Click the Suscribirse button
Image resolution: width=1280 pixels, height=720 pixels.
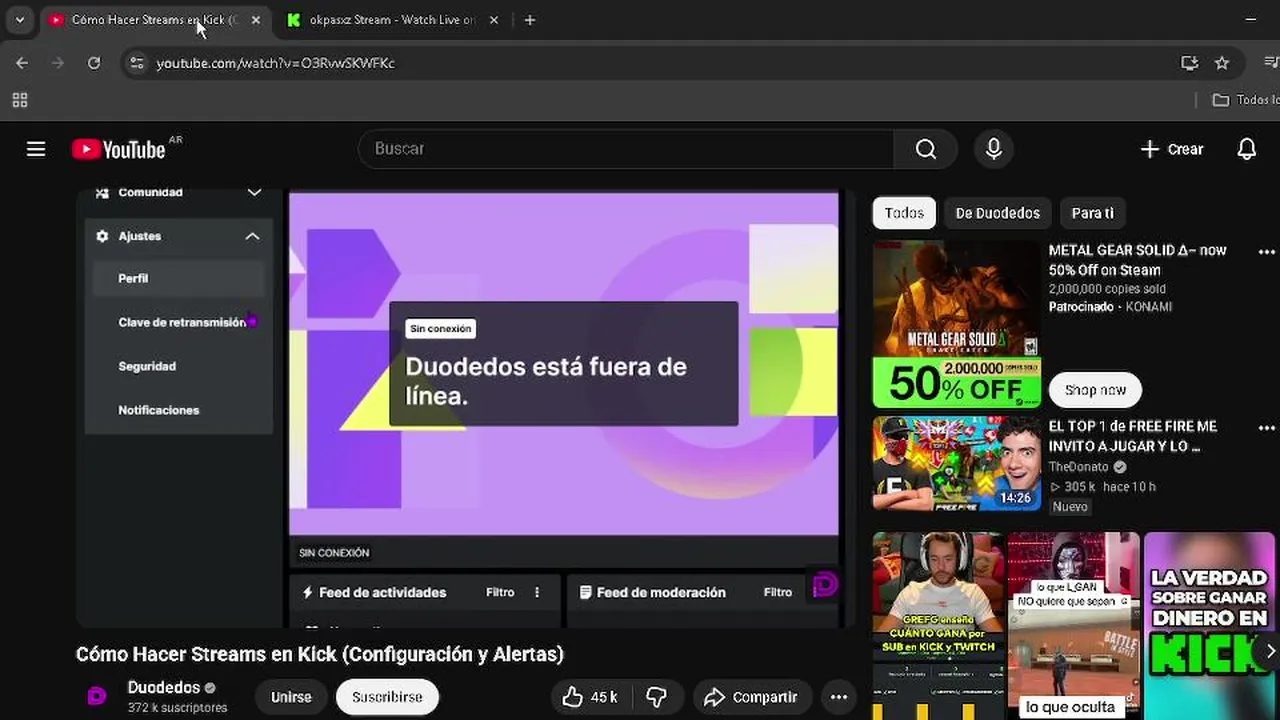point(387,697)
